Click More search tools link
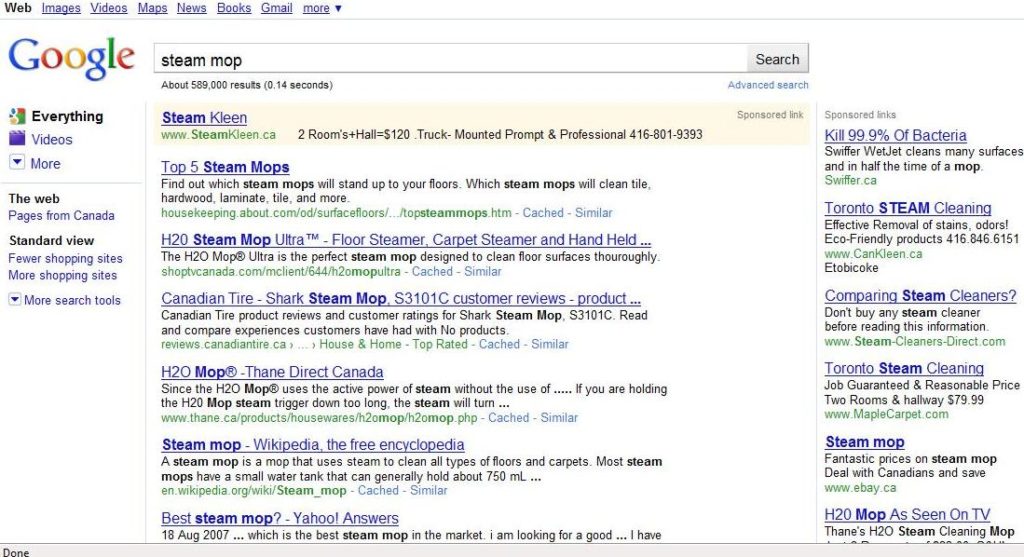Screen dimensions: 1024x557 point(72,300)
